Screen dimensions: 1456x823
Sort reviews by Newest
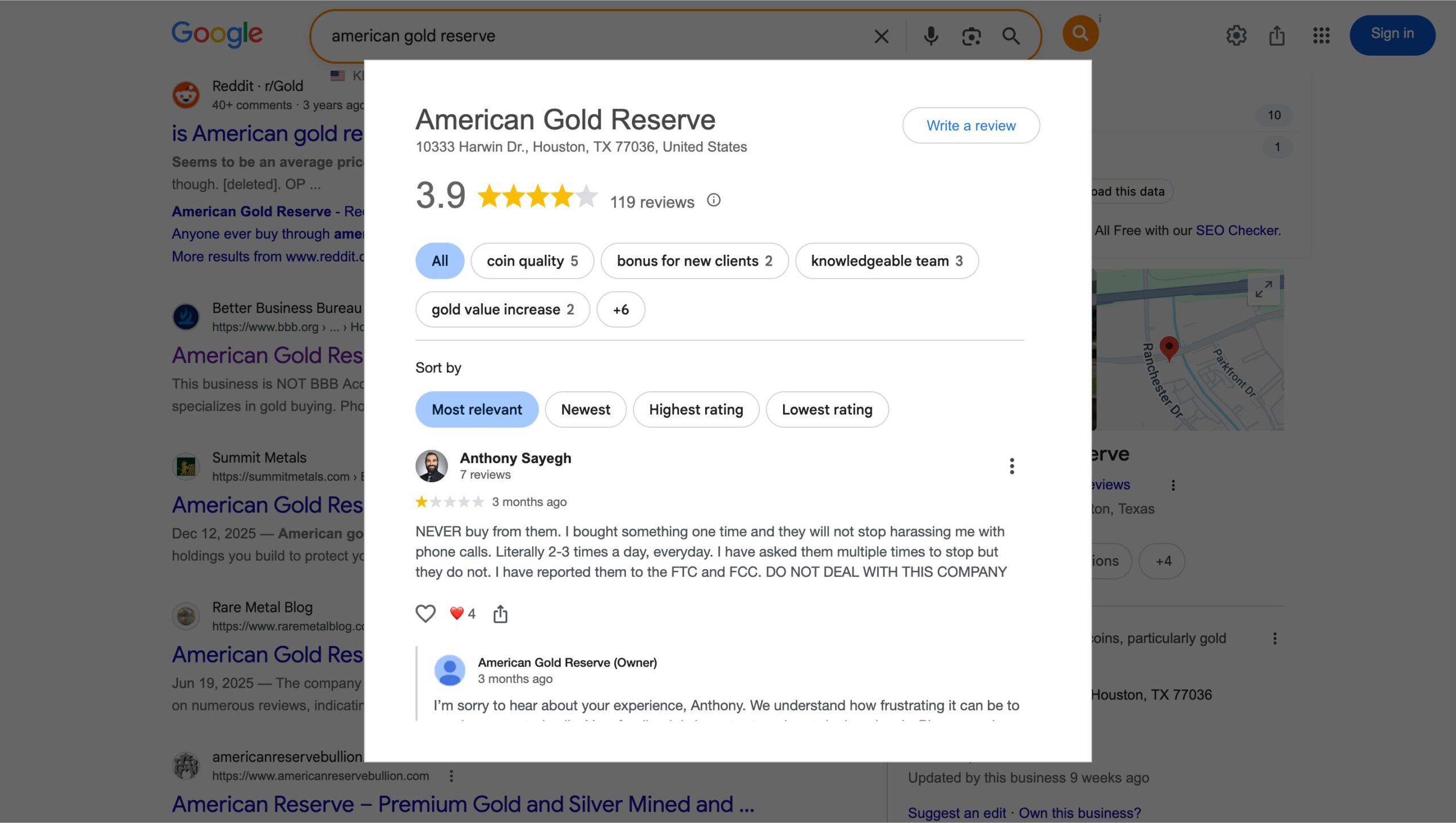[x=585, y=410]
